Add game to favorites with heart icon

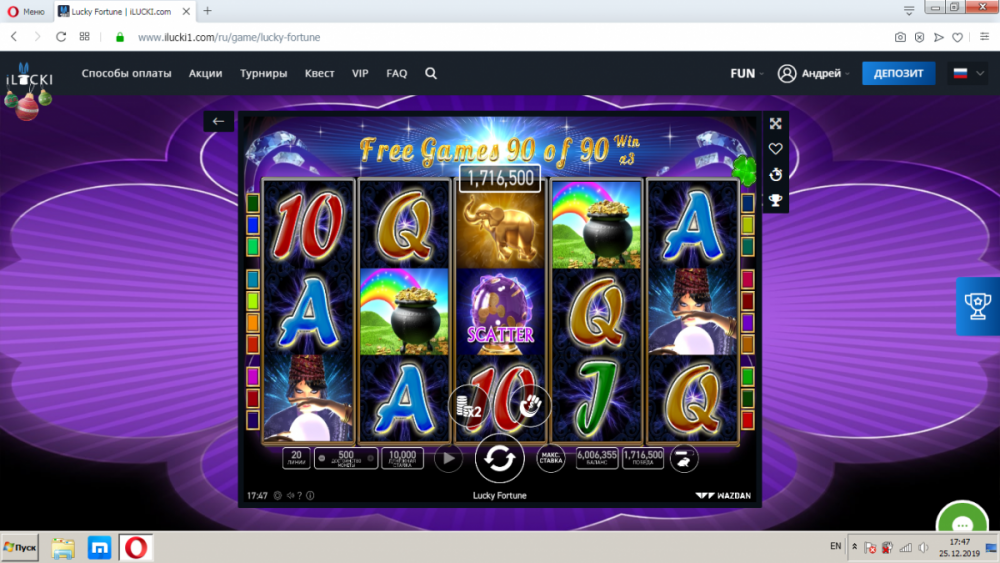click(776, 149)
